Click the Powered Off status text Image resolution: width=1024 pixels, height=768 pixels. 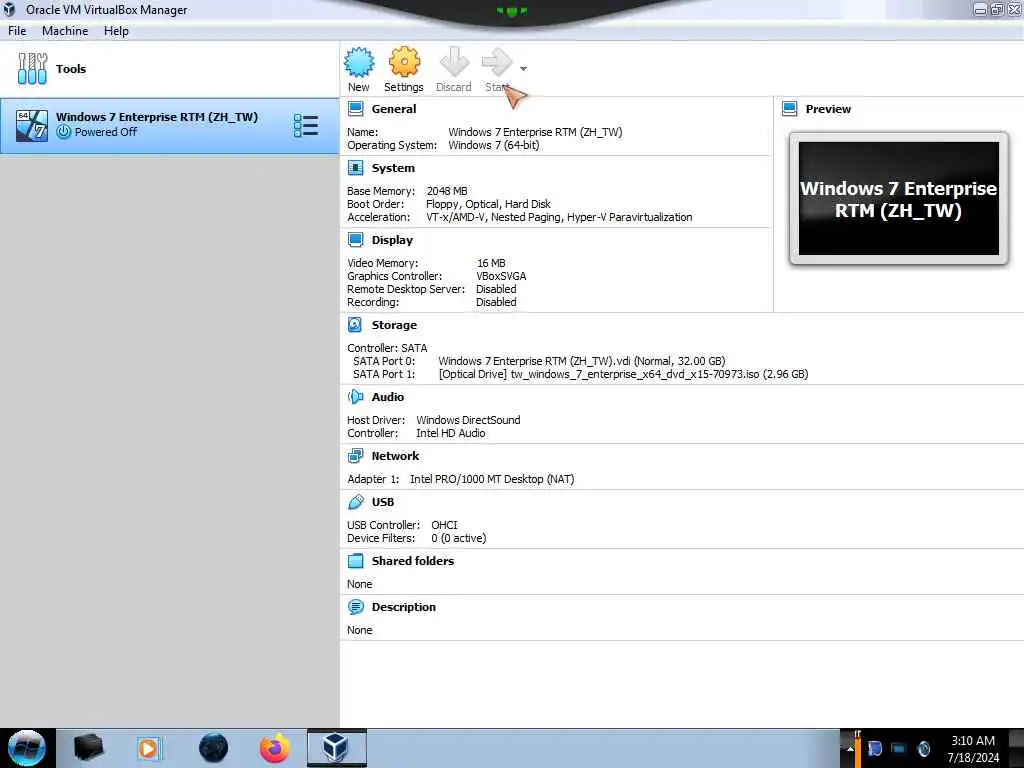tap(106, 132)
